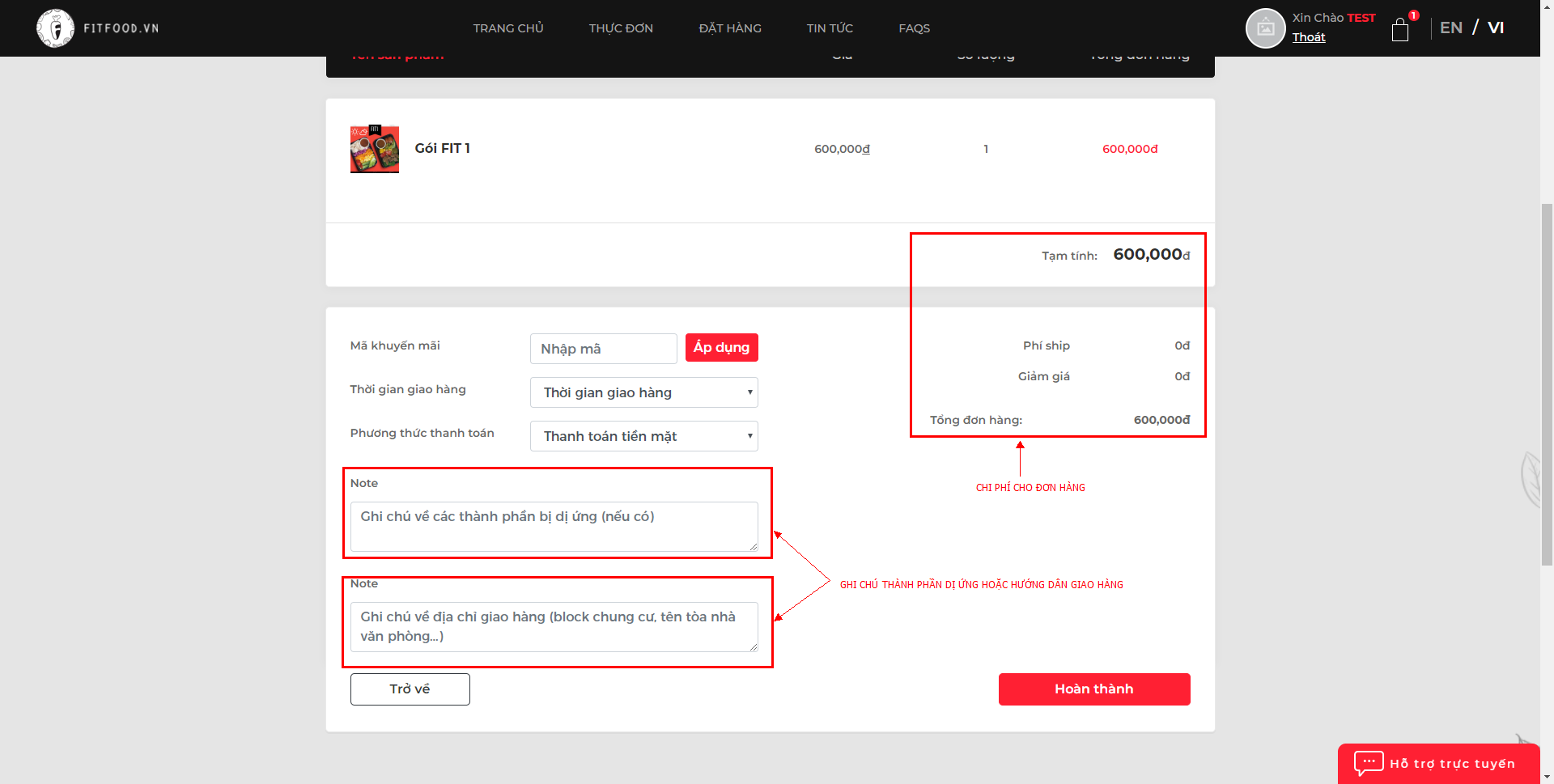
Task: Open the THỰC ĐƠN menu item
Action: click(x=621, y=28)
